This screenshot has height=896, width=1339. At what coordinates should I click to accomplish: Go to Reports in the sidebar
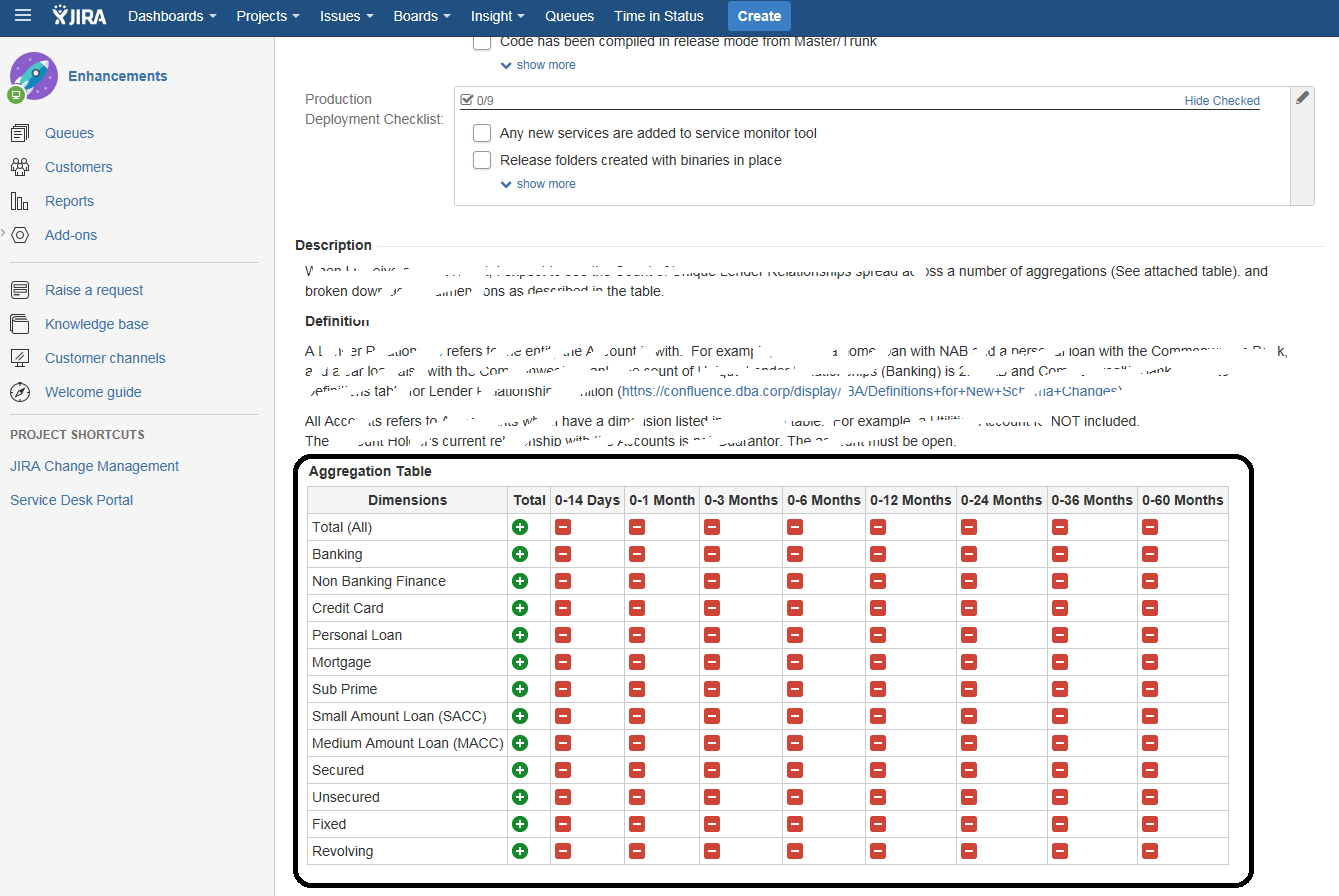tap(69, 201)
